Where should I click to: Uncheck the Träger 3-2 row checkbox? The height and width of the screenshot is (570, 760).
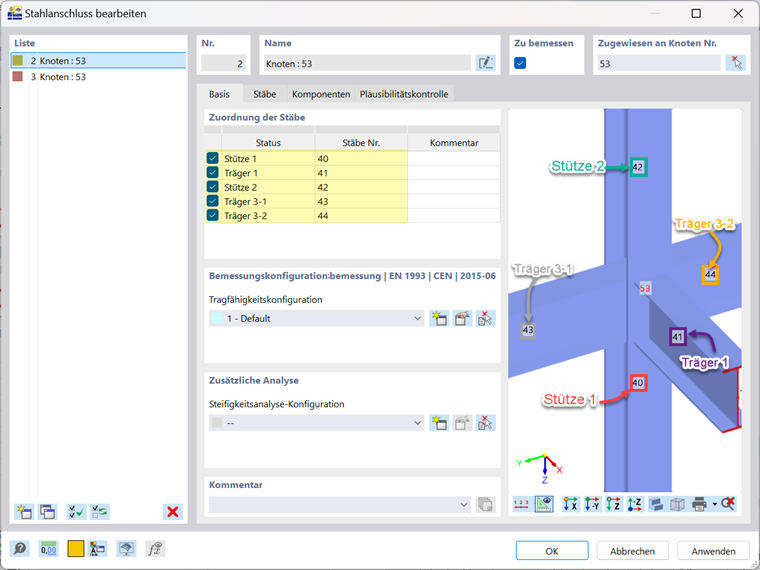pos(212,215)
